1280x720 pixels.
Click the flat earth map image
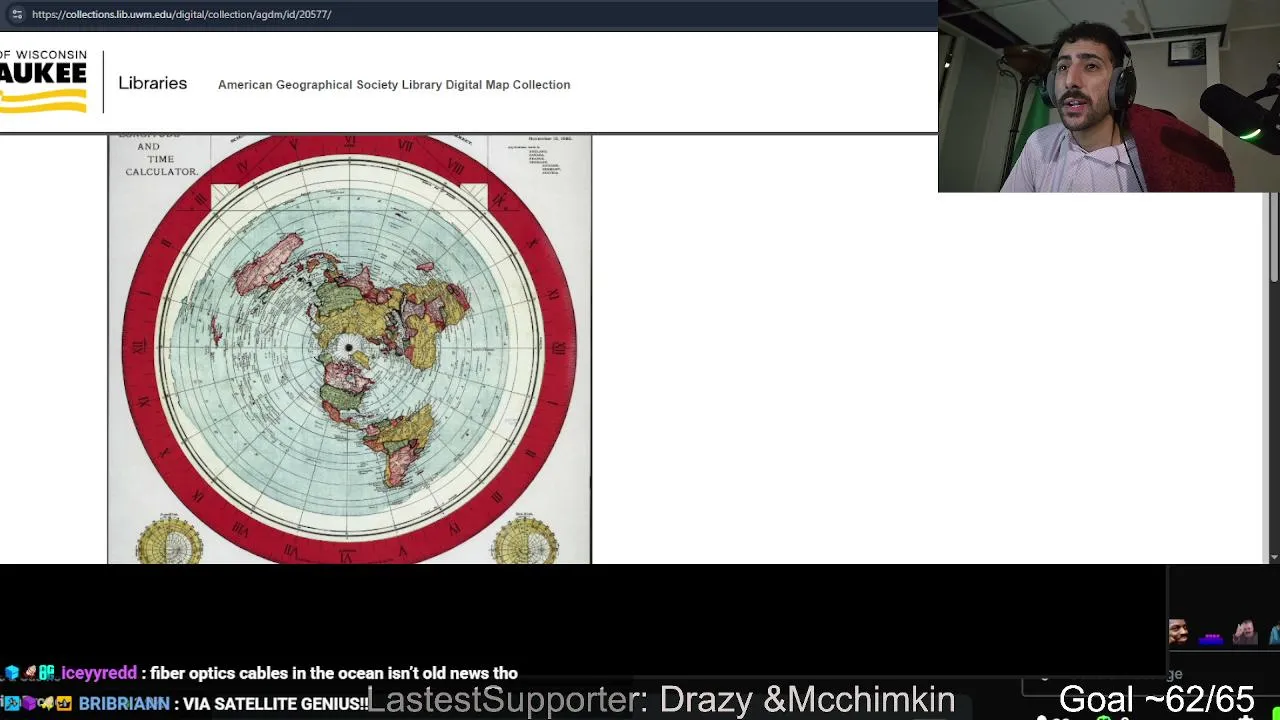pyautogui.click(x=350, y=349)
